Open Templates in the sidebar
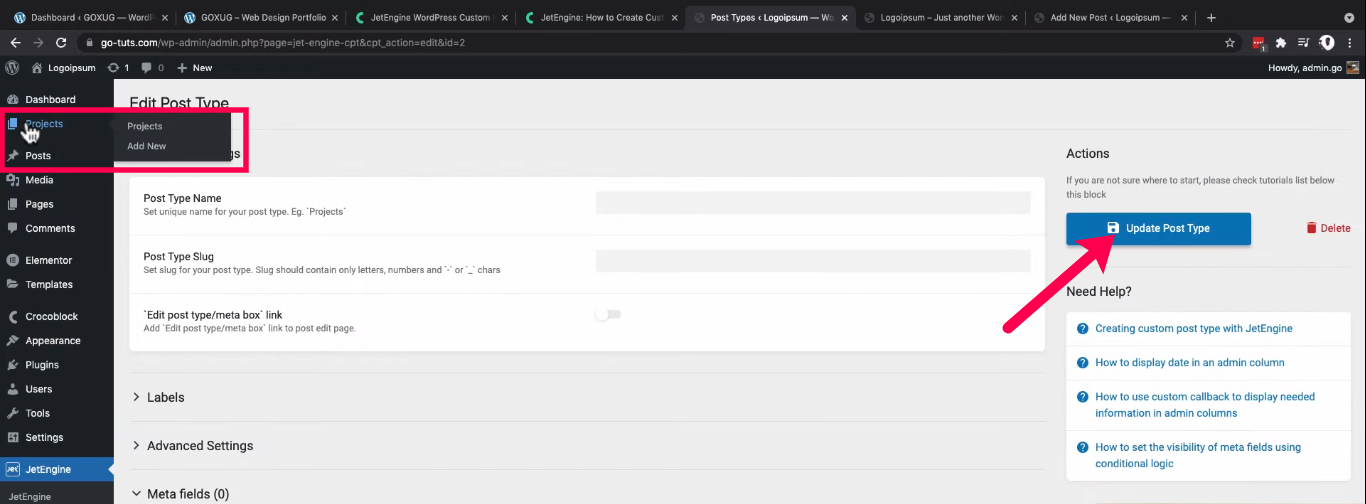 pos(49,284)
